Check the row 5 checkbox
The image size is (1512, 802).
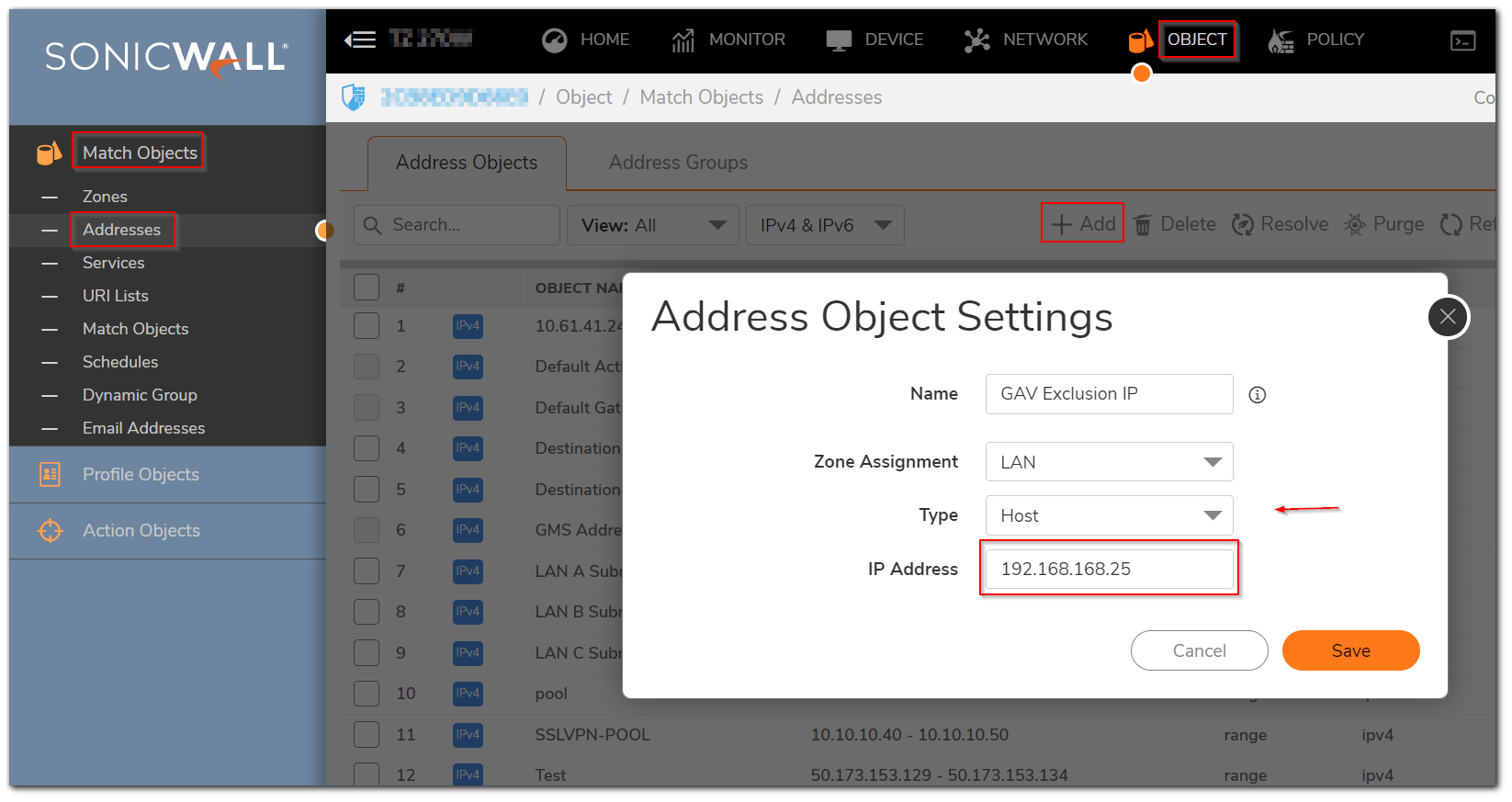click(x=367, y=490)
